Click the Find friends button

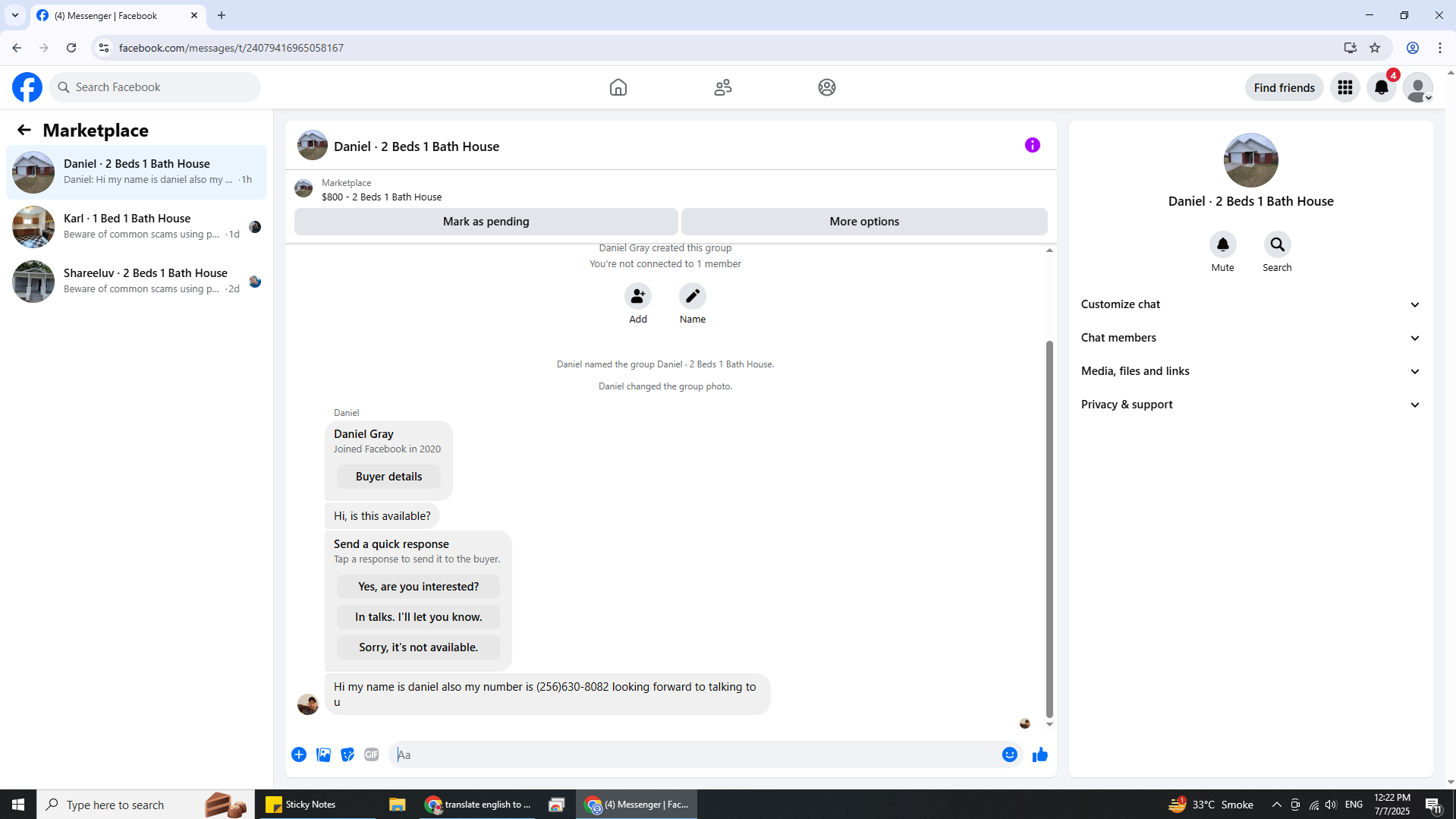pyautogui.click(x=1284, y=87)
